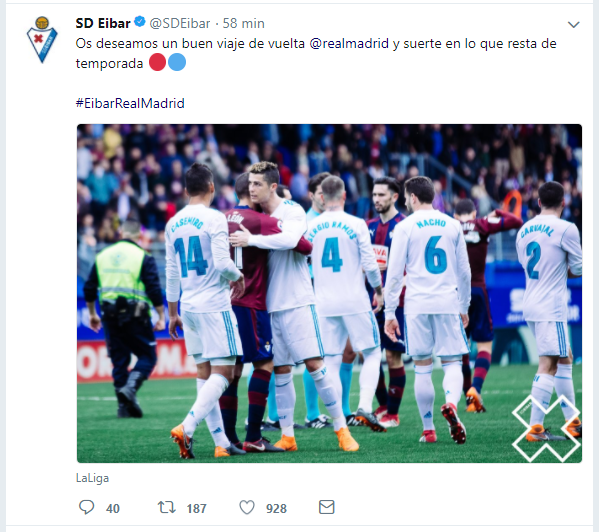This screenshot has width=599, height=532.
Task: Click the 40 replies count
Action: (x=113, y=508)
